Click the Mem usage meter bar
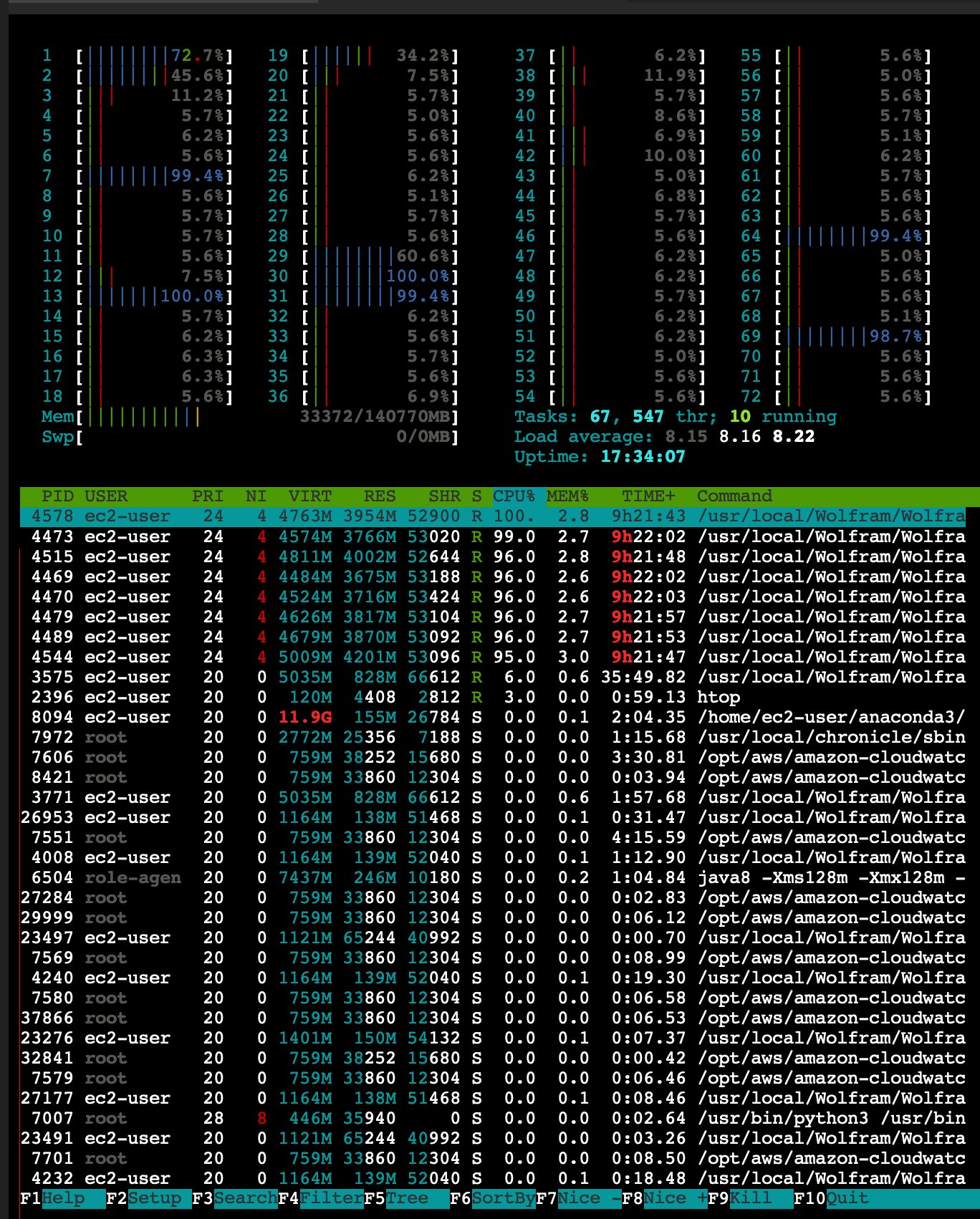Image resolution: width=980 pixels, height=1219 pixels. pos(249,417)
